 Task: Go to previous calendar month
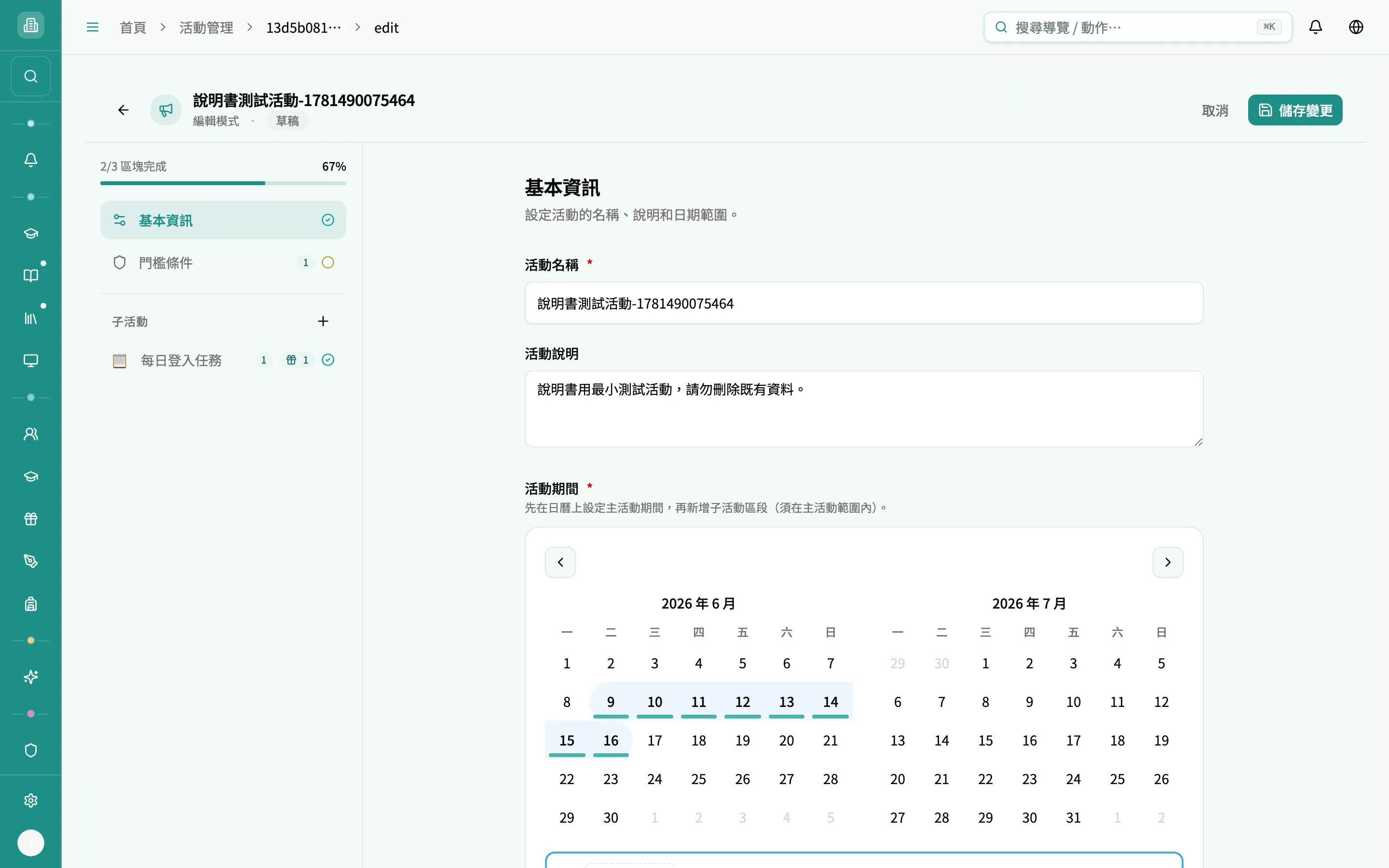[560, 562]
